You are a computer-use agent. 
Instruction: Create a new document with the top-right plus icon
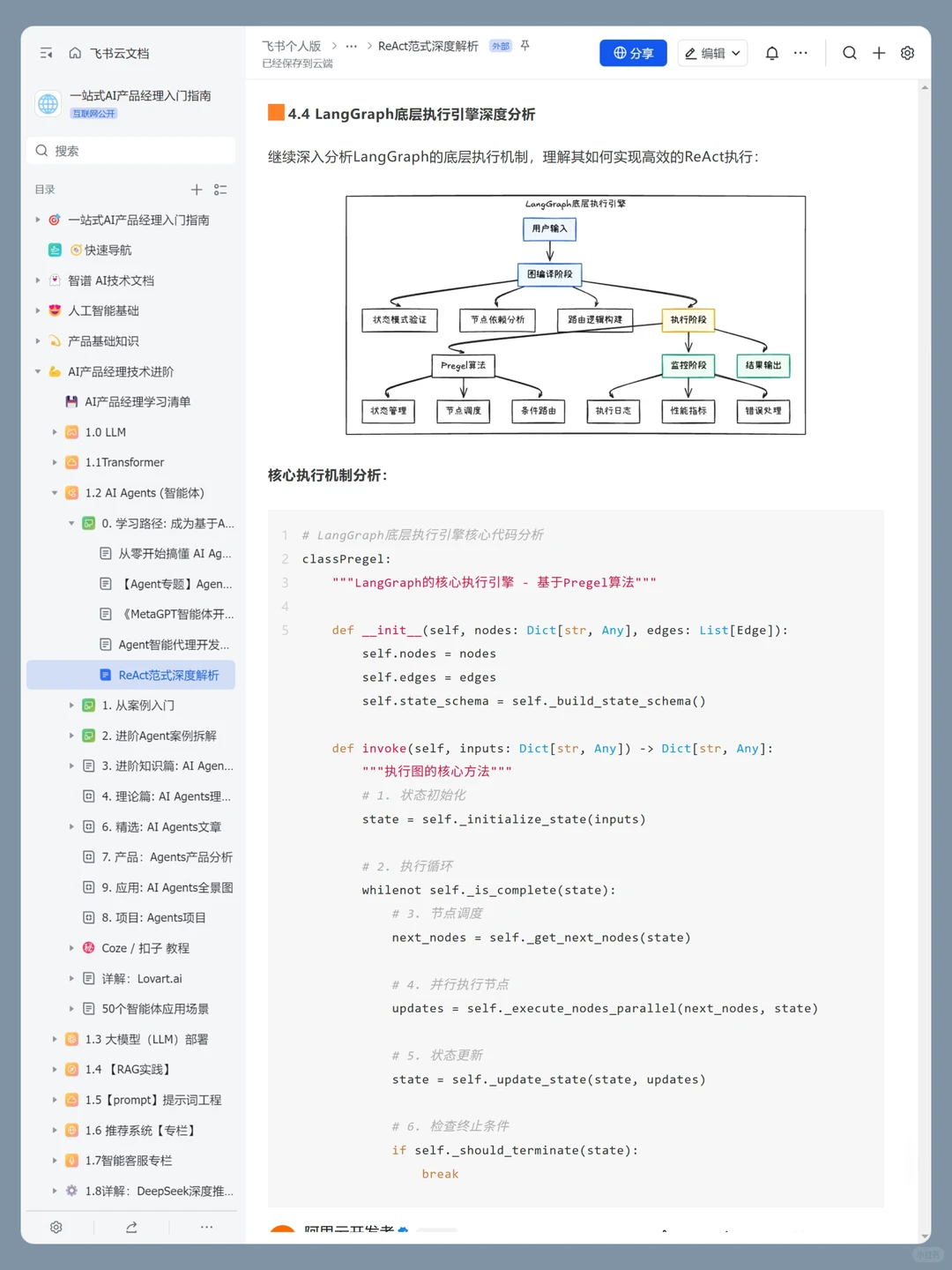tap(879, 53)
